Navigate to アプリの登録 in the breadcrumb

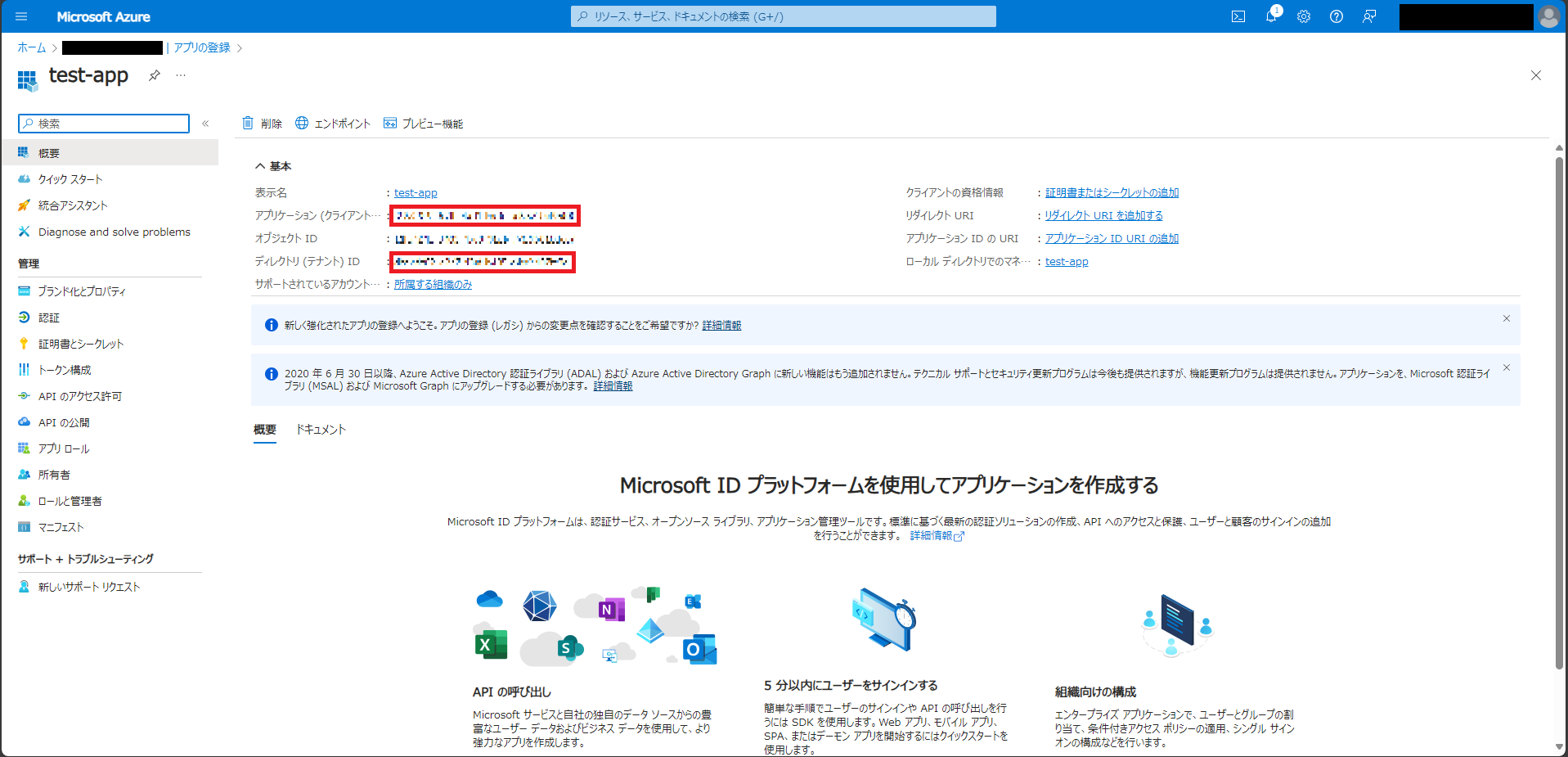[x=203, y=47]
